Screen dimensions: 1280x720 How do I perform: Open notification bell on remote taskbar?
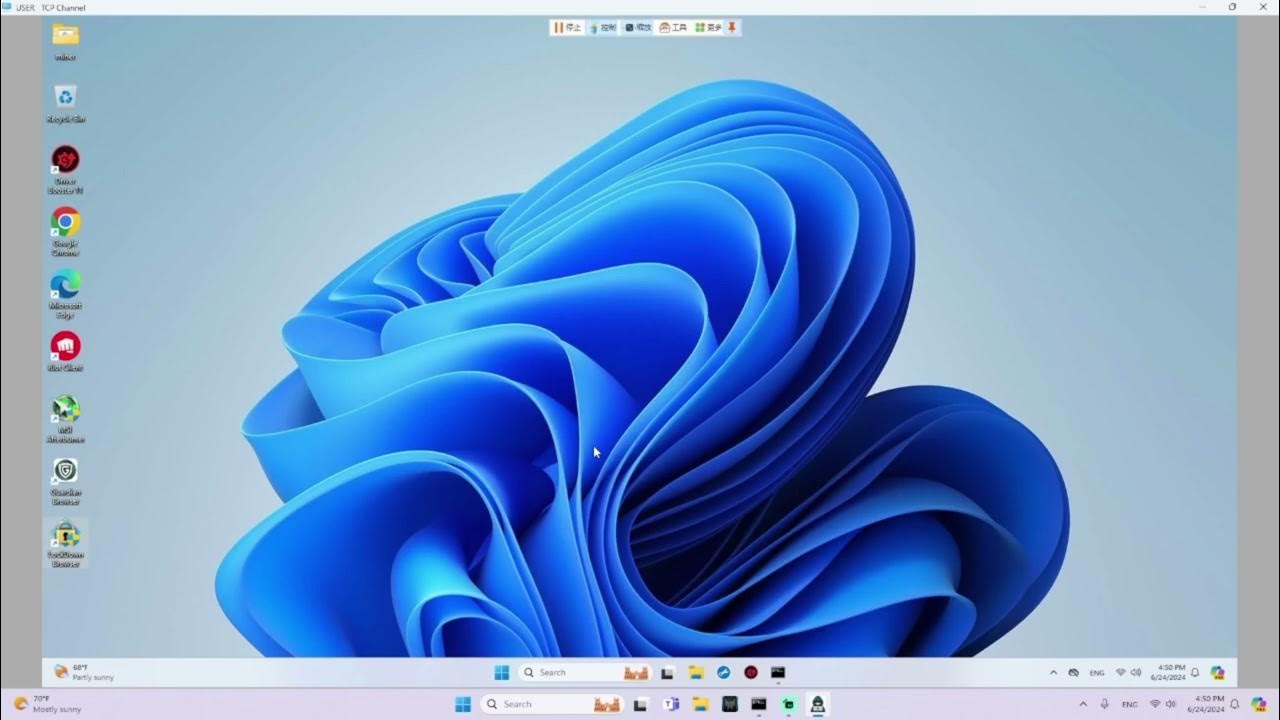coord(1195,673)
